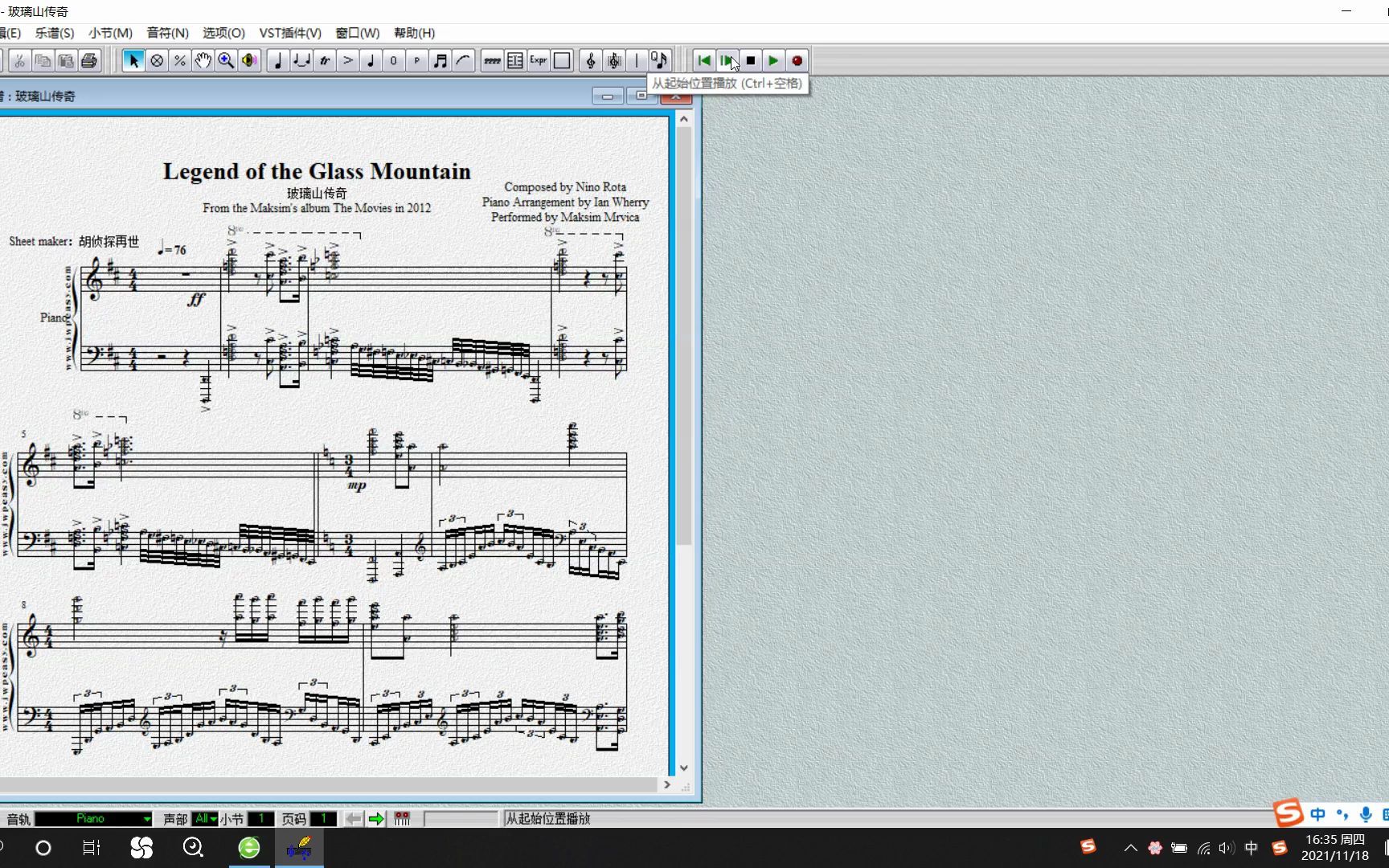Click the text block layout tool
The height and width of the screenshot is (868, 1389).
pos(515,60)
